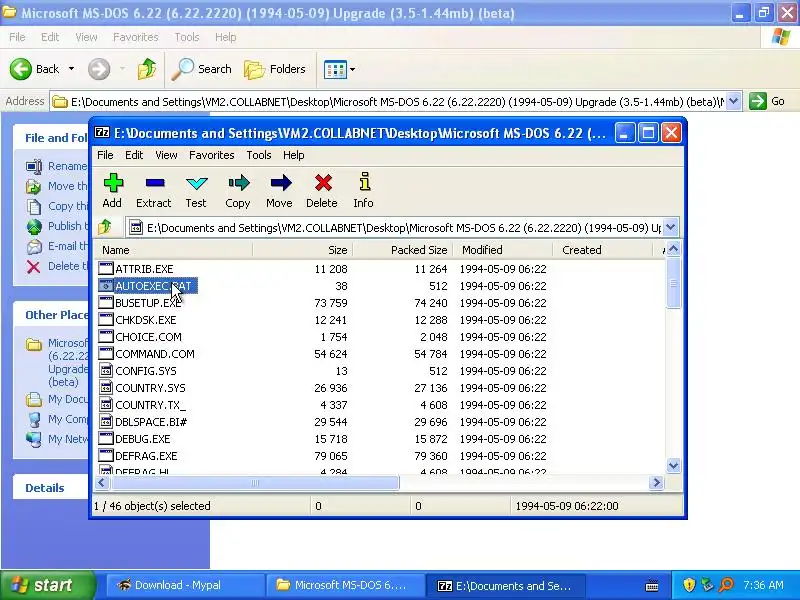Image resolution: width=800 pixels, height=600 pixels.
Task: Click the horizontal scrollbar left arrow in 7-Zip
Action: (102, 482)
